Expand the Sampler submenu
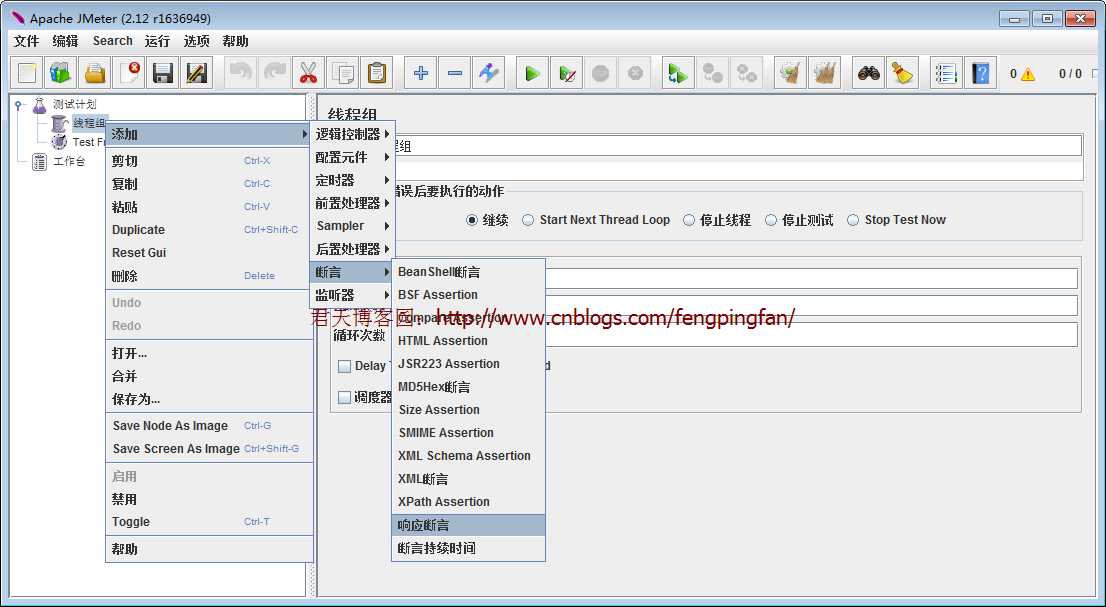1106x607 pixels. tap(352, 226)
